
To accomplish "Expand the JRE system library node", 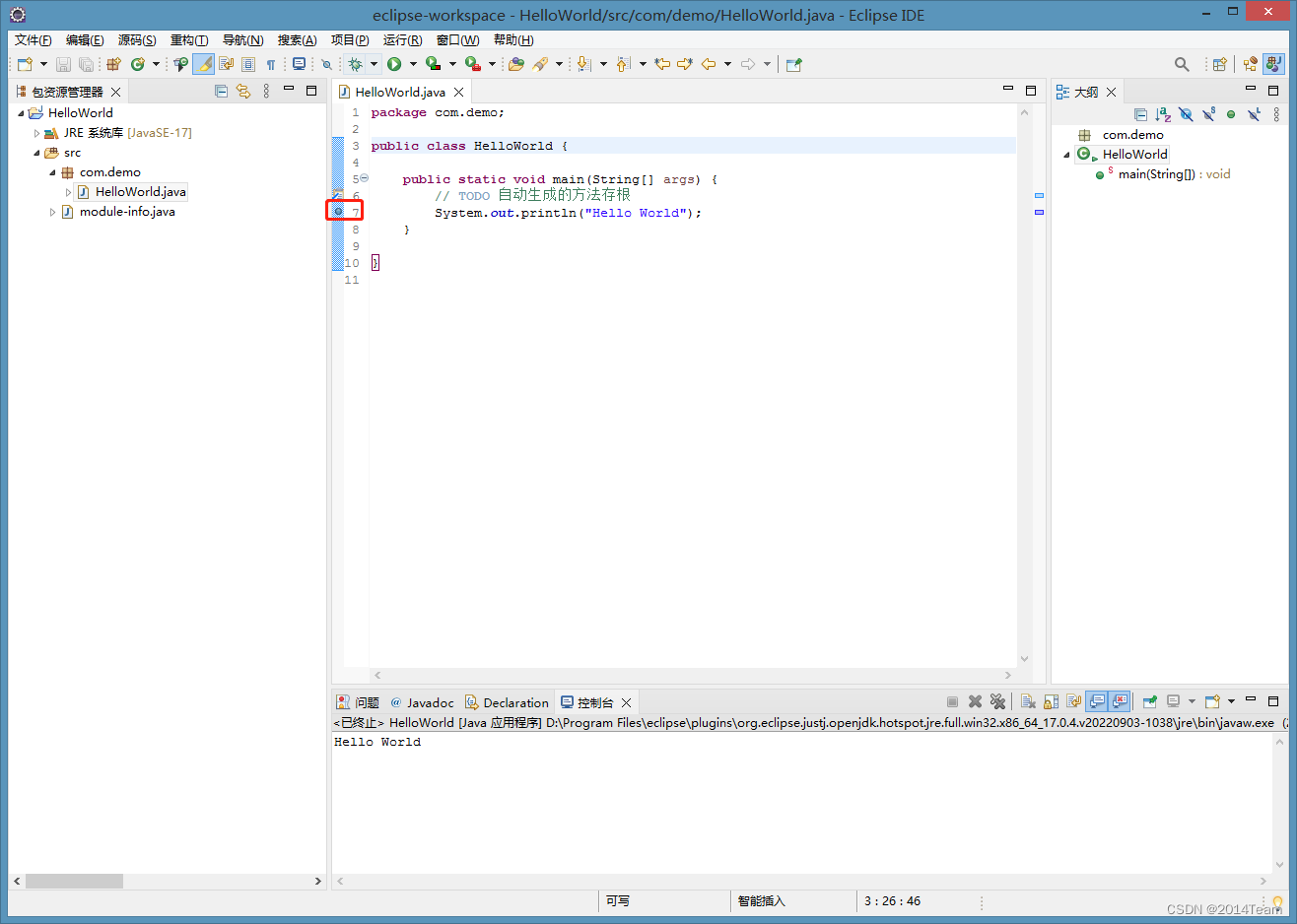I will [x=36, y=133].
